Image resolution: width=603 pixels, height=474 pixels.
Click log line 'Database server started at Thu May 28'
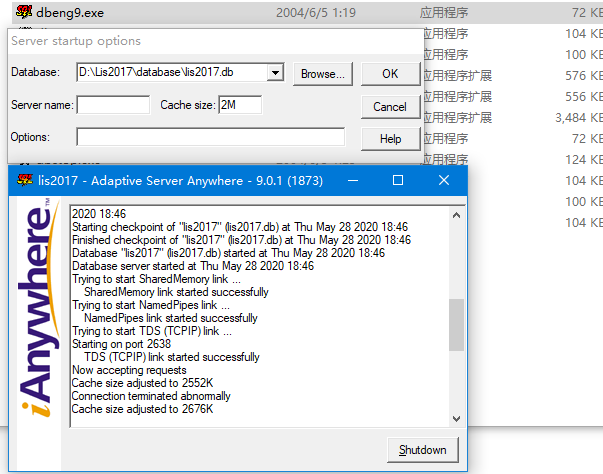pyautogui.click(x=193, y=266)
